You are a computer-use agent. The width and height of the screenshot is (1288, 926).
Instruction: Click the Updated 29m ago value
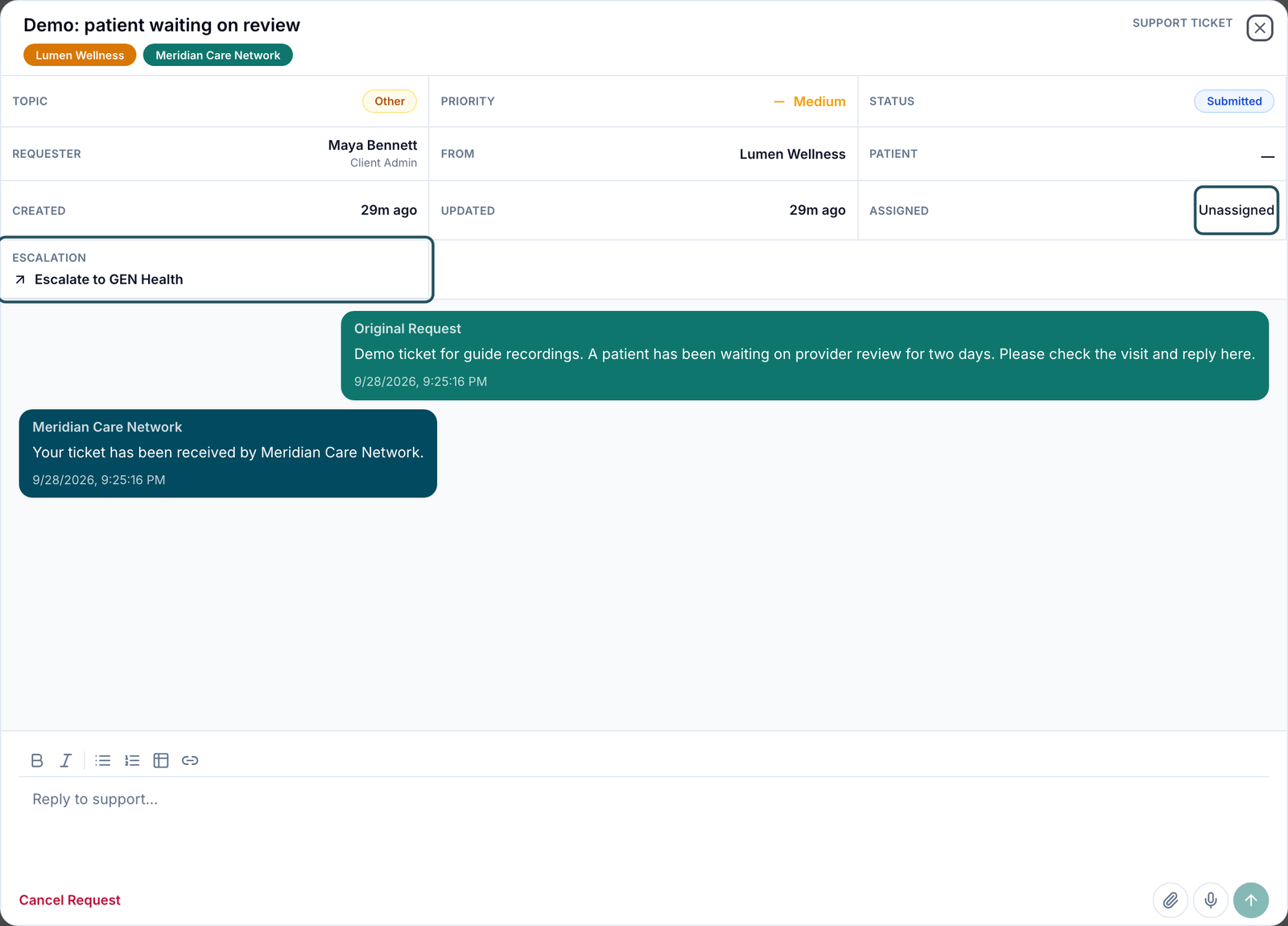click(x=817, y=210)
